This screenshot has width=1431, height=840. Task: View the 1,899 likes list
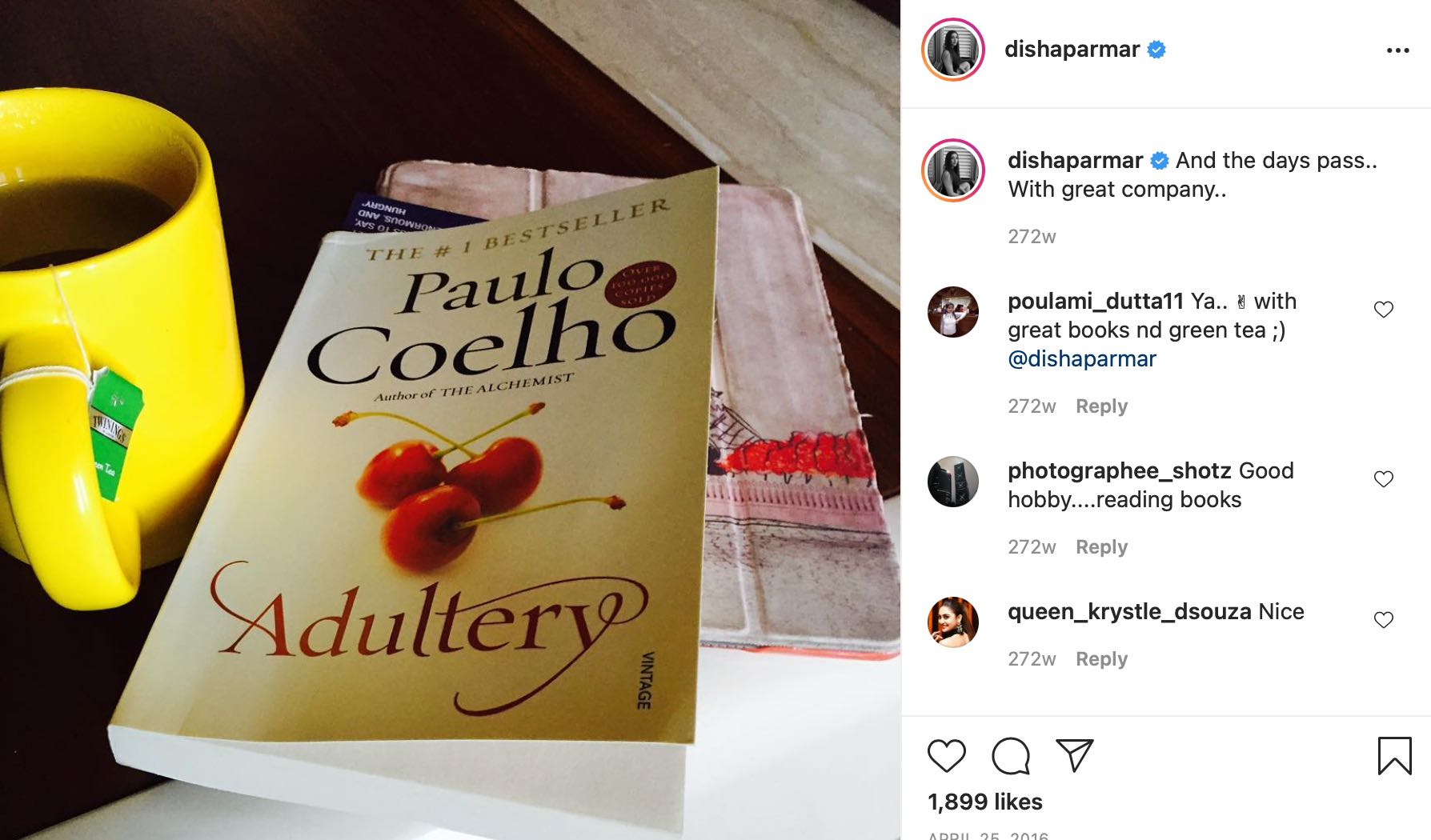985,802
